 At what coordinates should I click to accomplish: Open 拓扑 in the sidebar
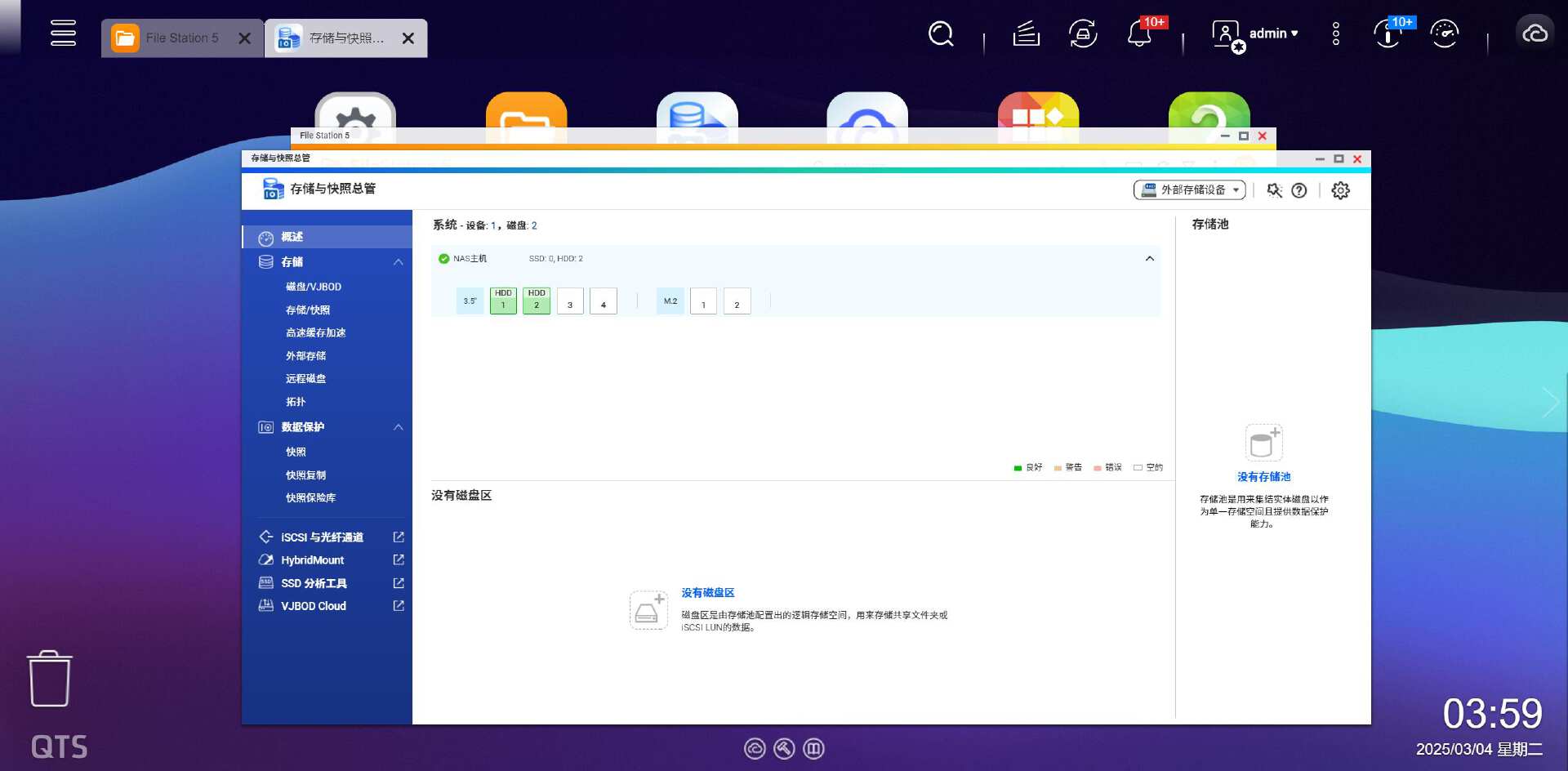click(296, 402)
